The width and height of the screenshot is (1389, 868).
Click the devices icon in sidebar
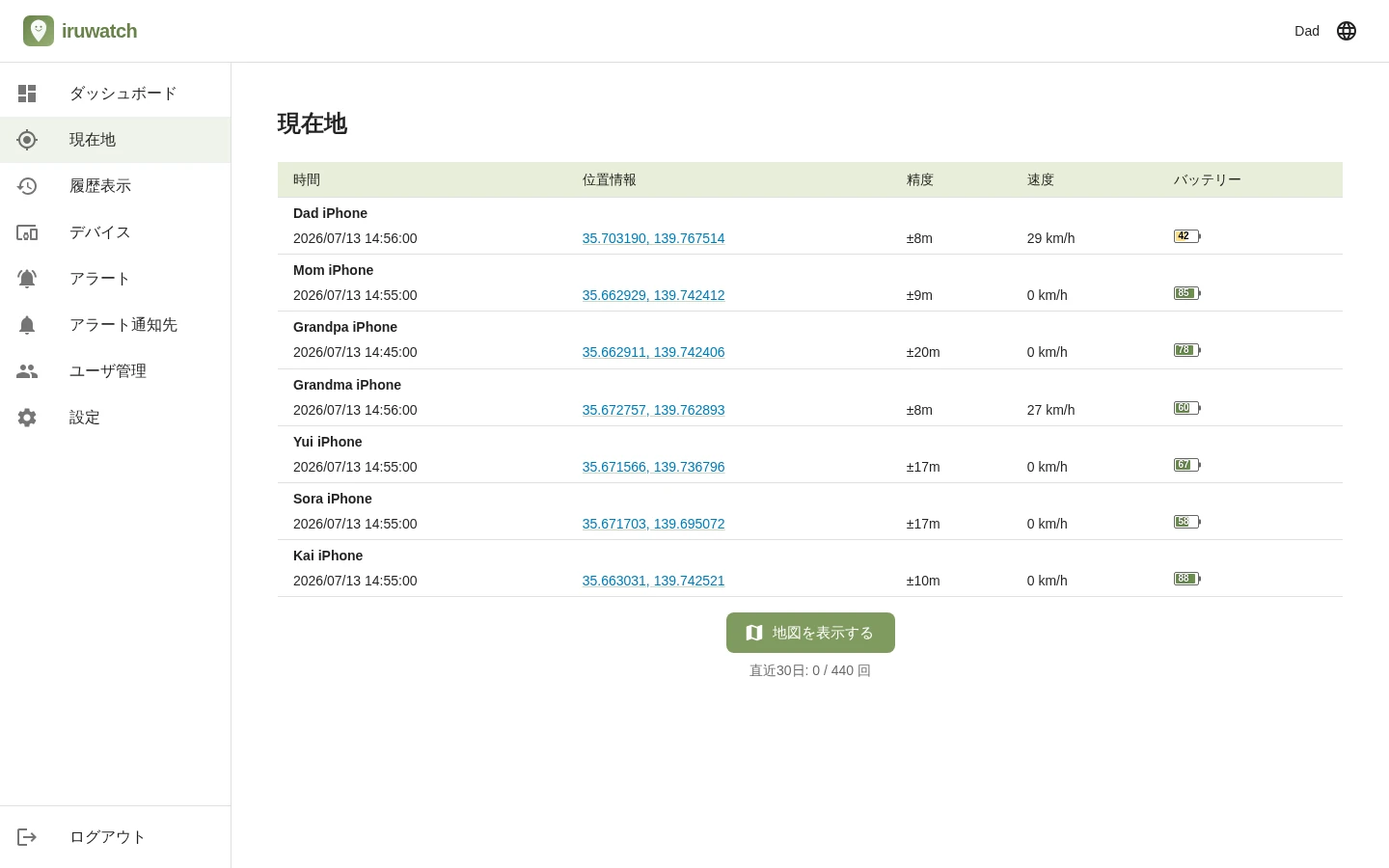pos(27,232)
